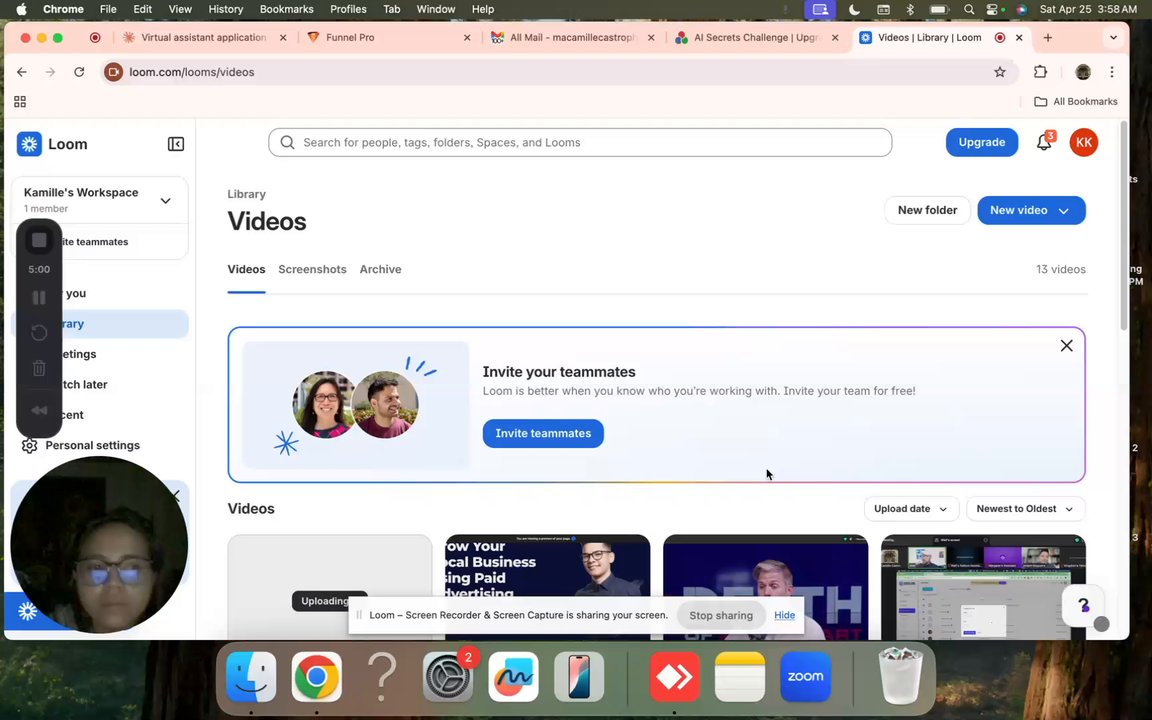Switch to the All Mail browser tab

pos(573,37)
